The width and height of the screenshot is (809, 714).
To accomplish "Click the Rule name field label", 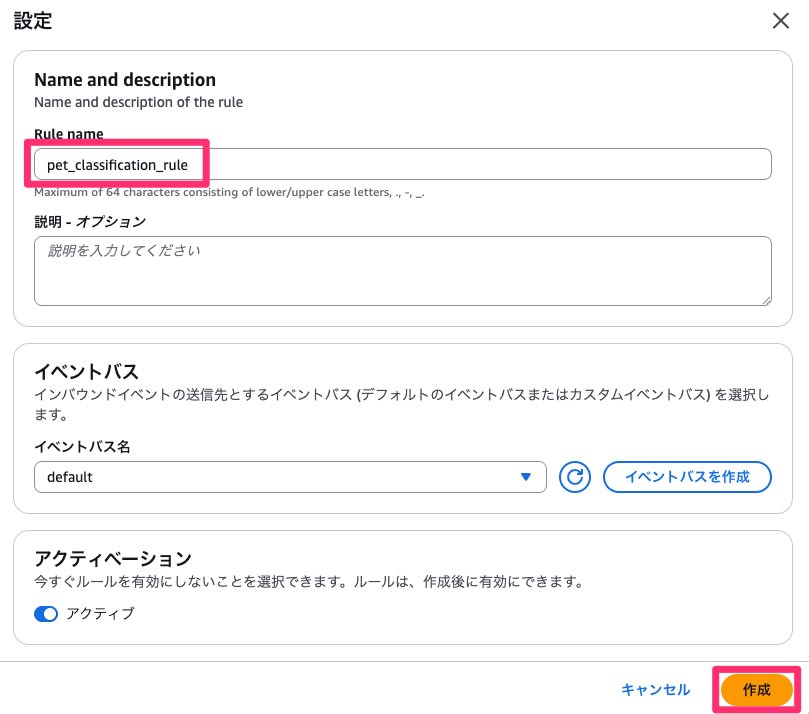I will 68,134.
